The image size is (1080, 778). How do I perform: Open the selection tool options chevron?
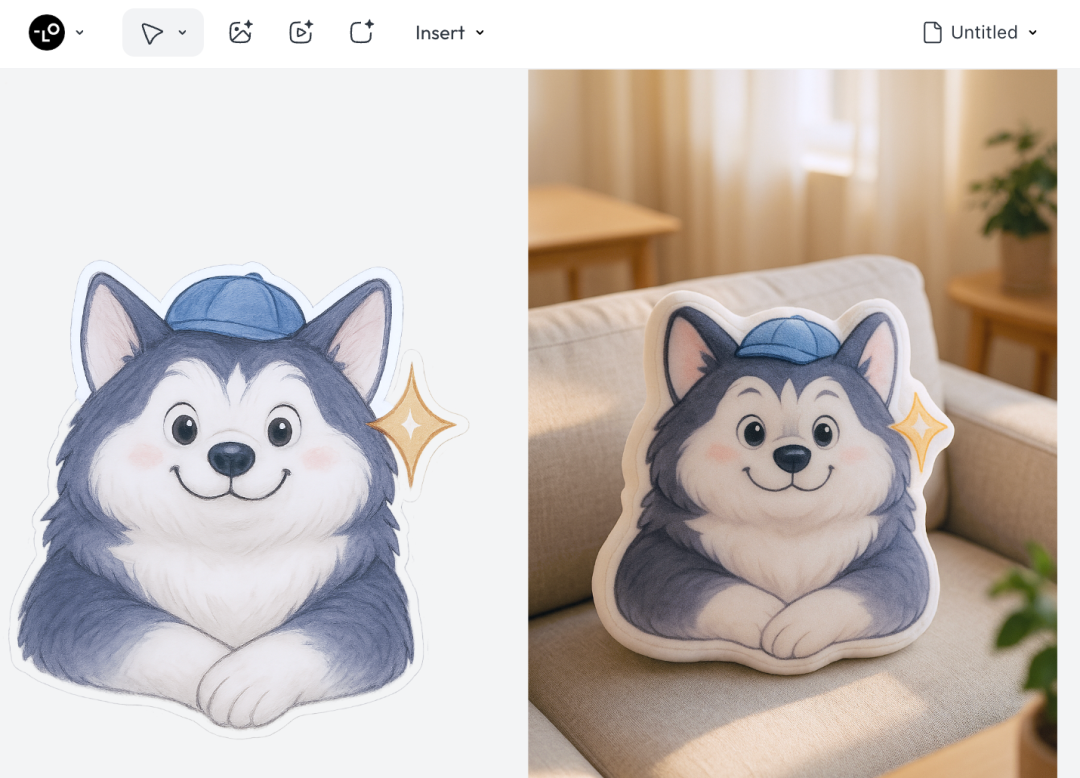(183, 32)
